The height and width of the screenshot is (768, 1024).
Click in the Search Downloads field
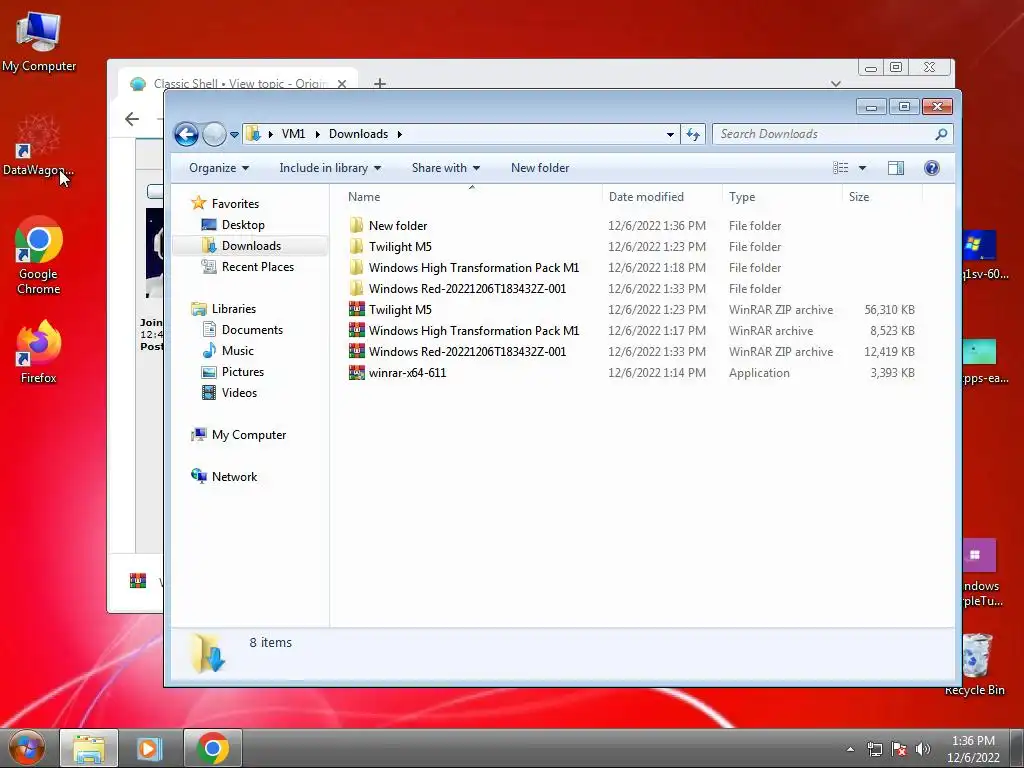click(833, 134)
